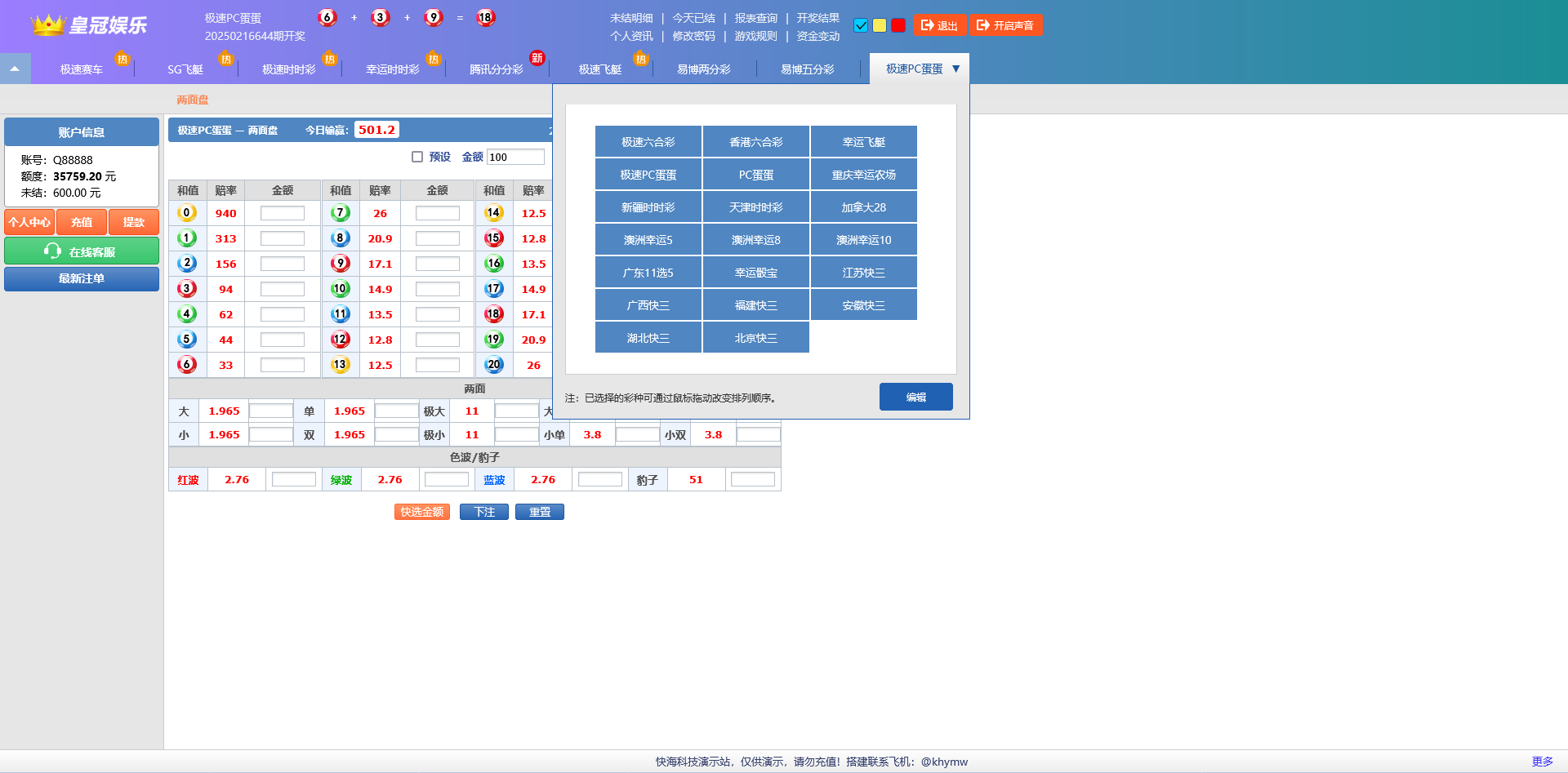
Task: Open the 未结明细 link
Action: [x=631, y=18]
